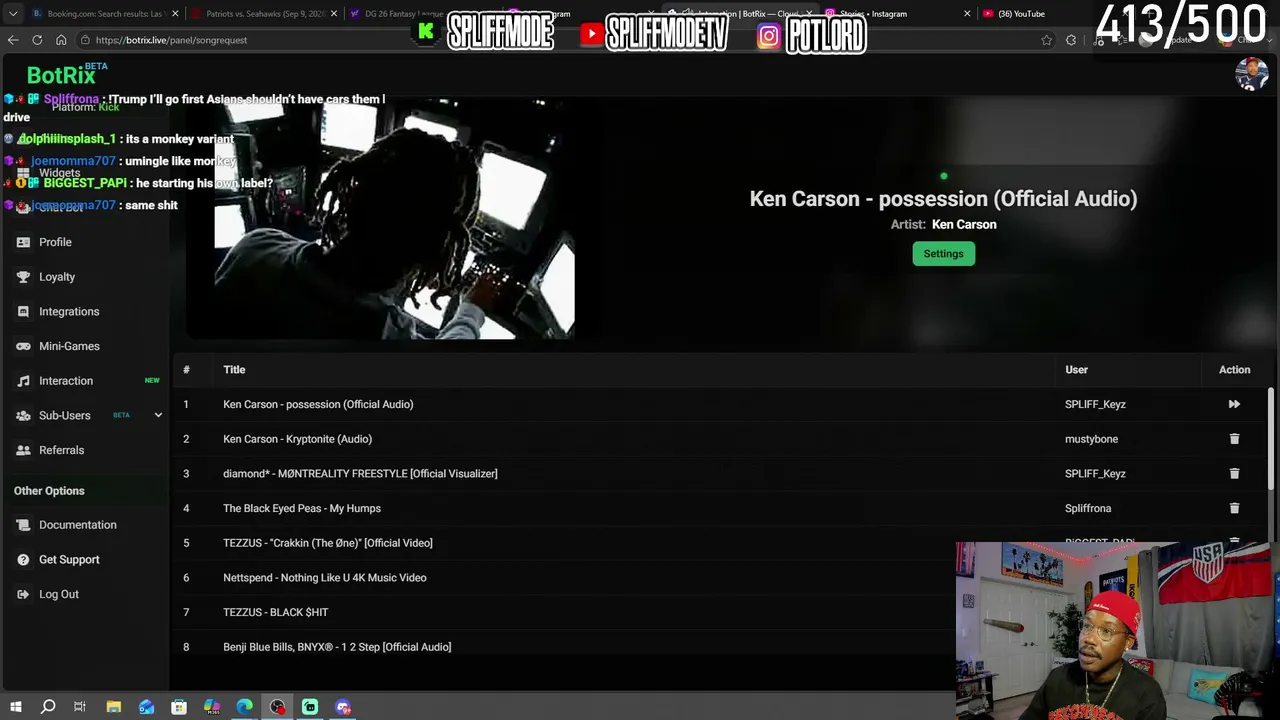Image resolution: width=1280 pixels, height=720 pixels.
Task: Bookmark this page with star icon
Action: tap(1046, 40)
